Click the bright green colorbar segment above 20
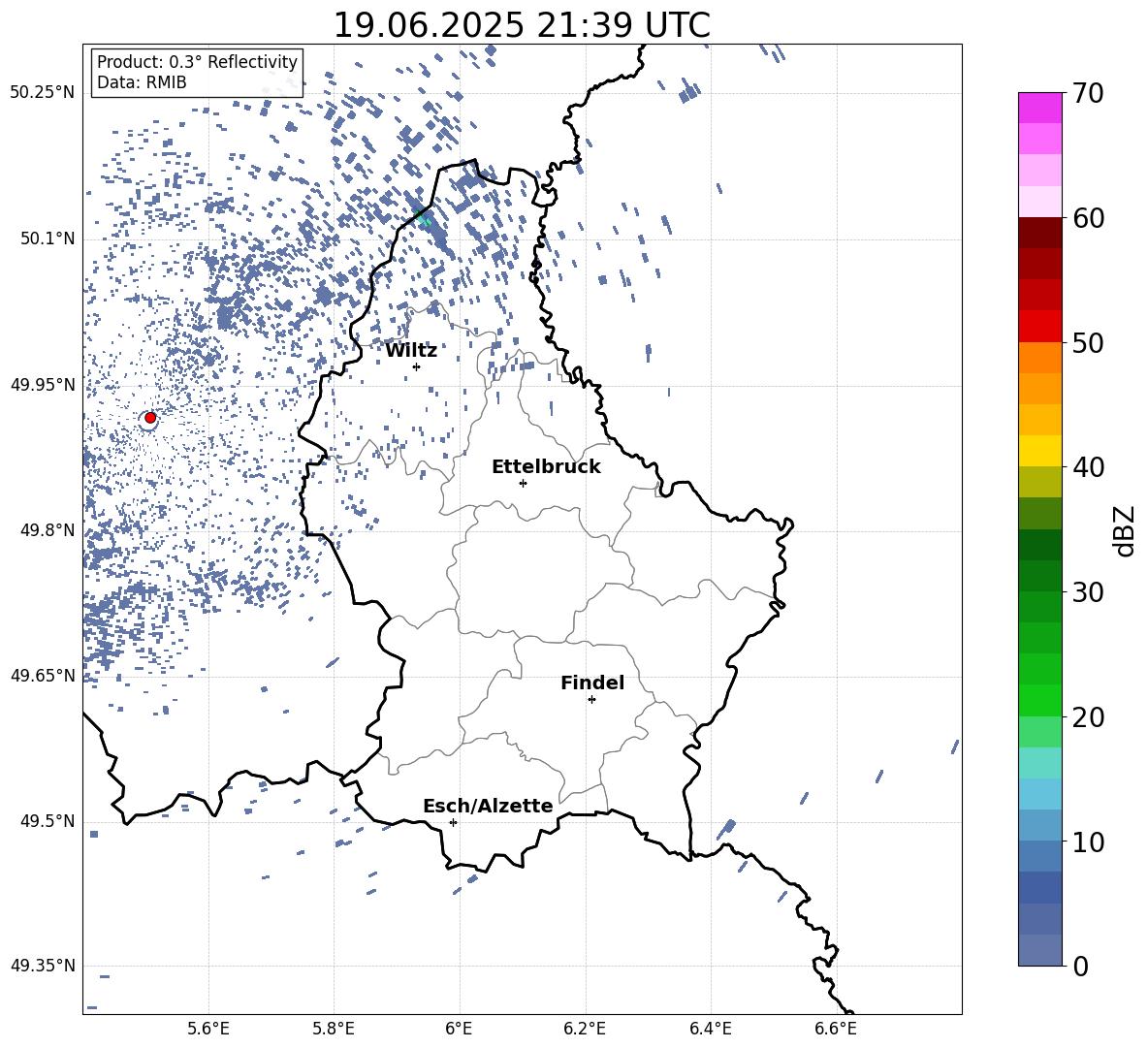This screenshot has width=1148, height=1048. click(1039, 700)
